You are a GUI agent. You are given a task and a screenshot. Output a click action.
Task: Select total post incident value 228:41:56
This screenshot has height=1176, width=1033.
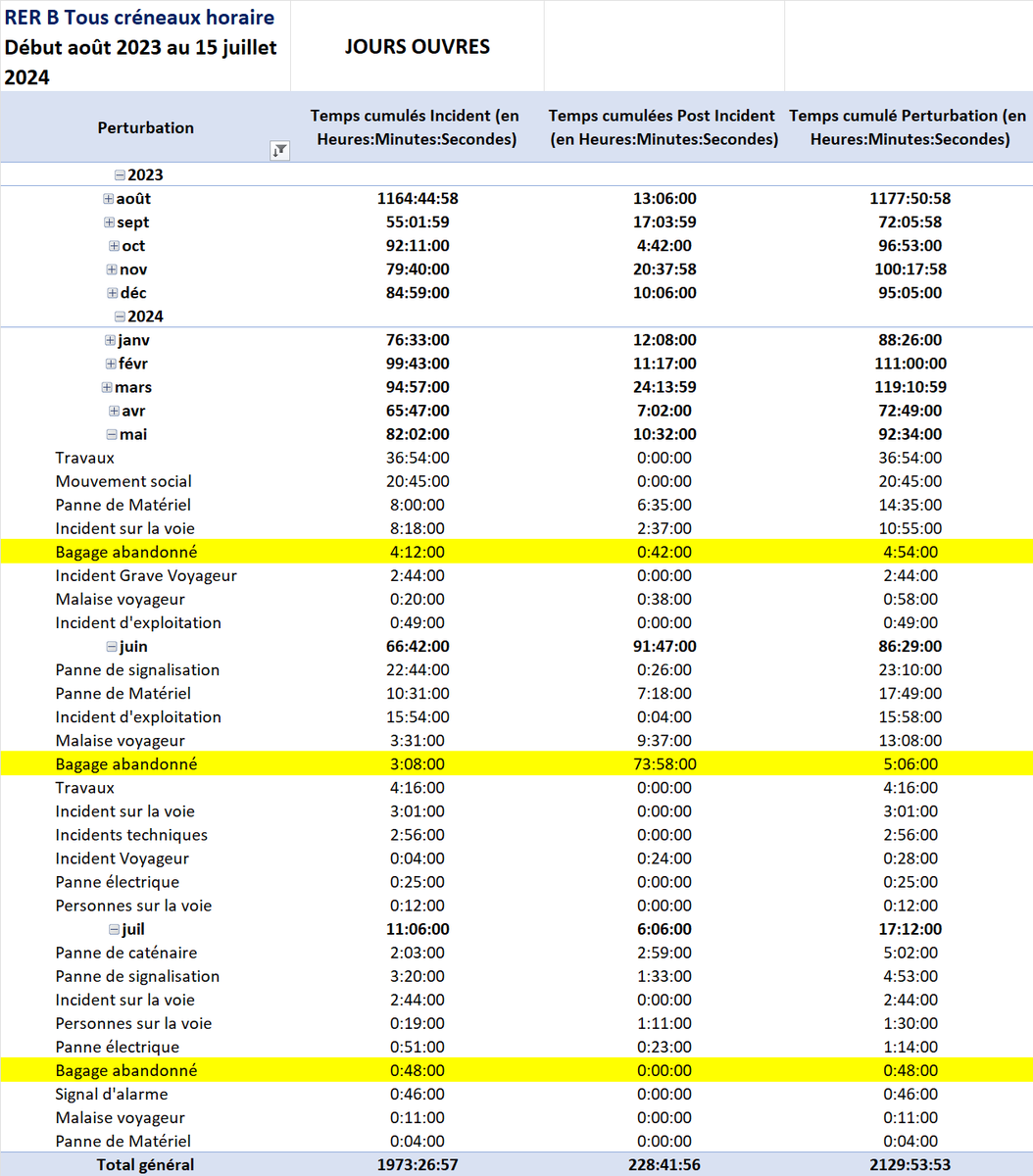(664, 1165)
